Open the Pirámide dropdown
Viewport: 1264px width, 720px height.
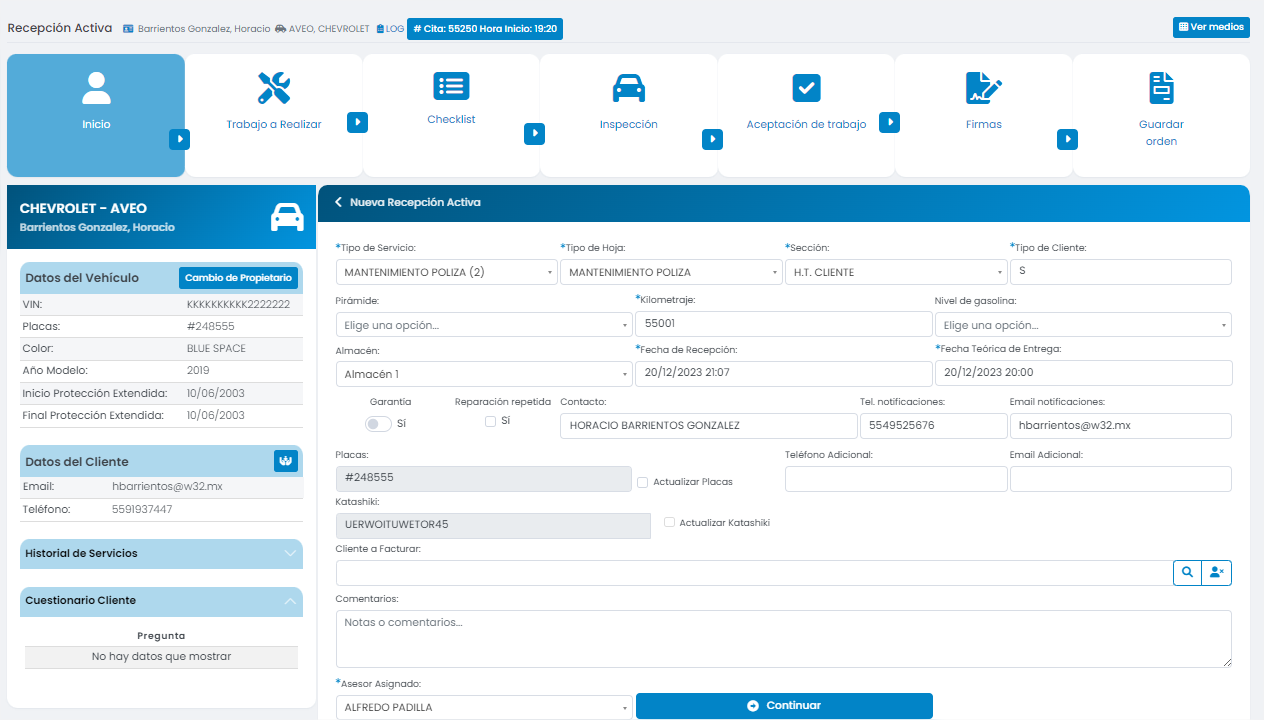484,325
